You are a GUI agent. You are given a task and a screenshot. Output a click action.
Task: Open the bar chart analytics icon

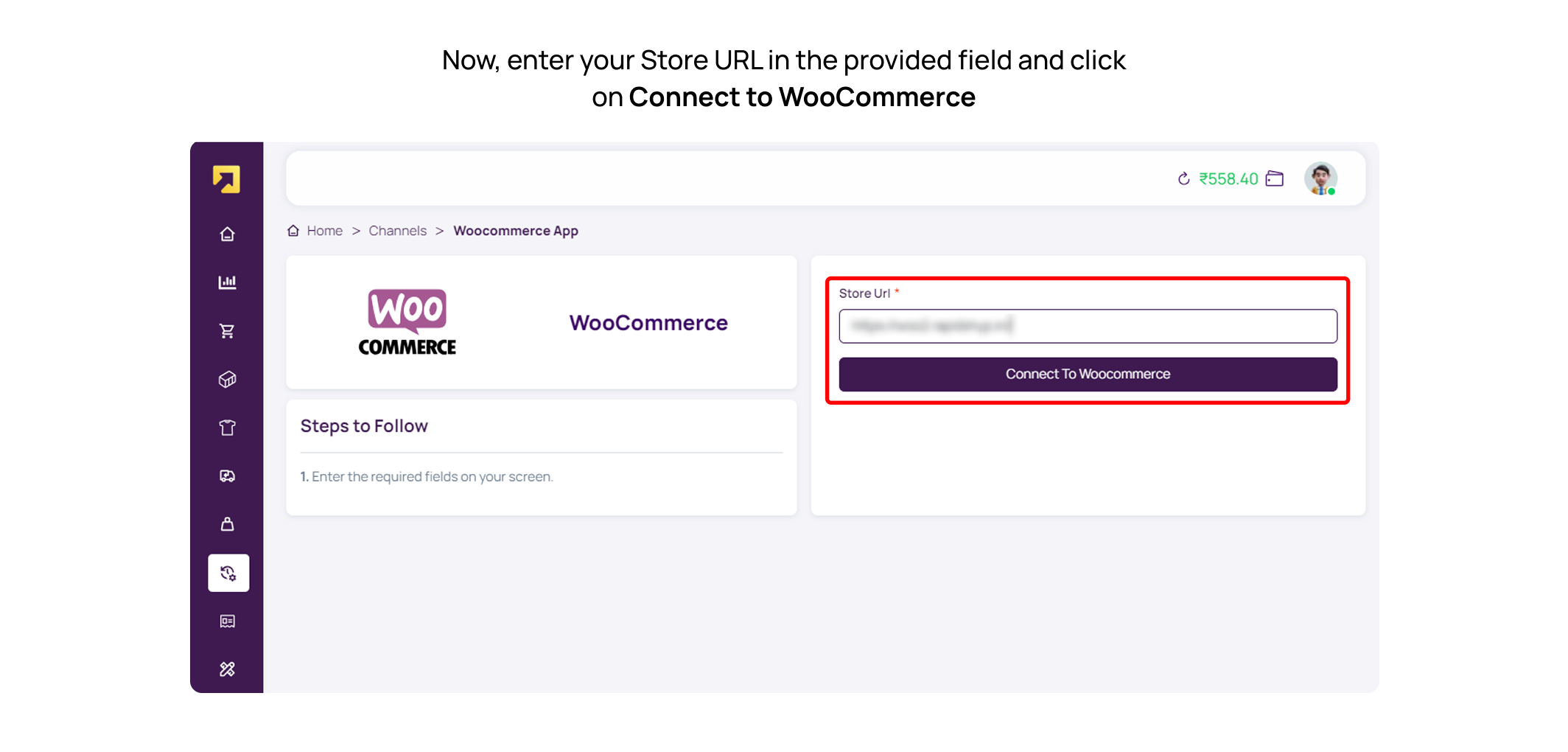point(227,282)
